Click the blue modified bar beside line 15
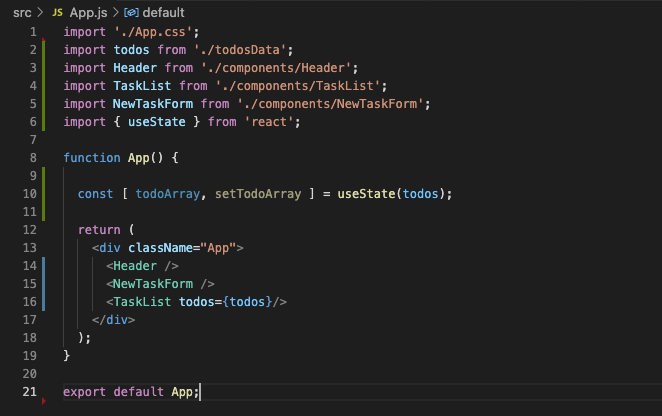The image size is (662, 416). pos(43,284)
